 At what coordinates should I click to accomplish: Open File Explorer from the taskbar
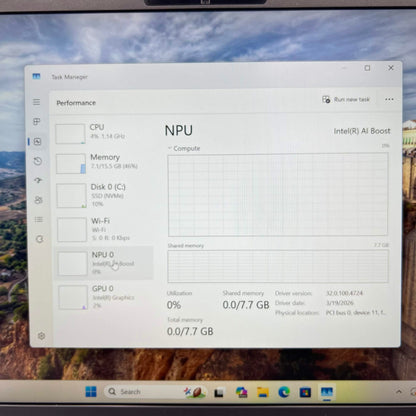click(263, 392)
